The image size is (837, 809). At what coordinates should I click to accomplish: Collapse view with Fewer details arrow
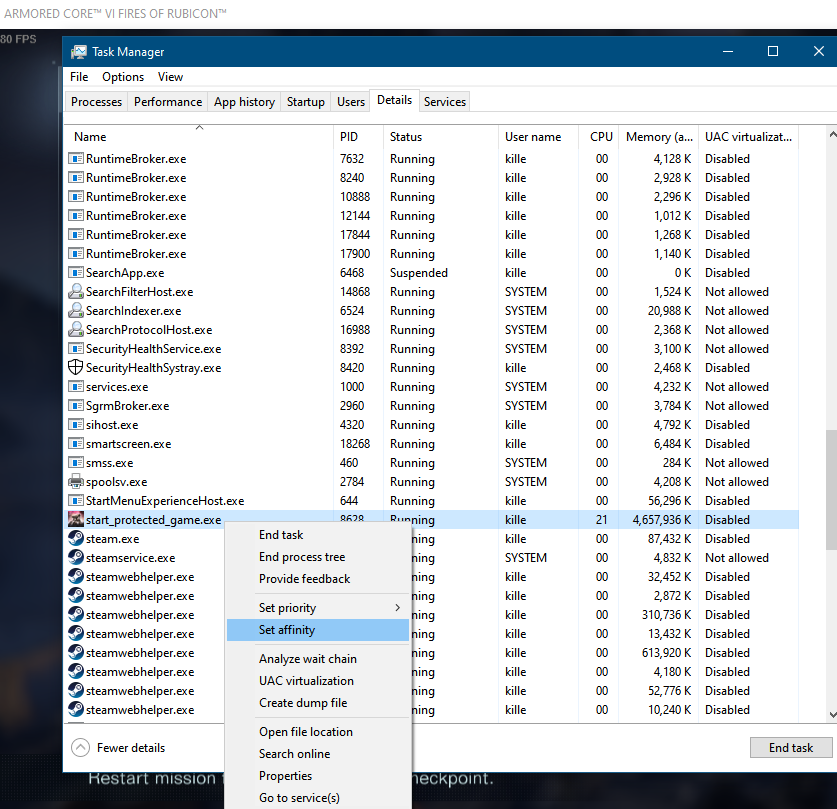coord(80,748)
